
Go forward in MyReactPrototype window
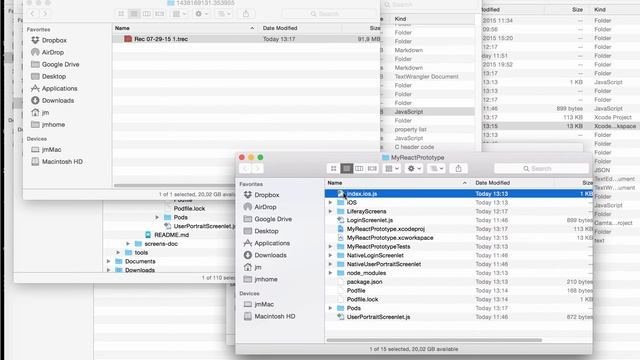(258, 169)
